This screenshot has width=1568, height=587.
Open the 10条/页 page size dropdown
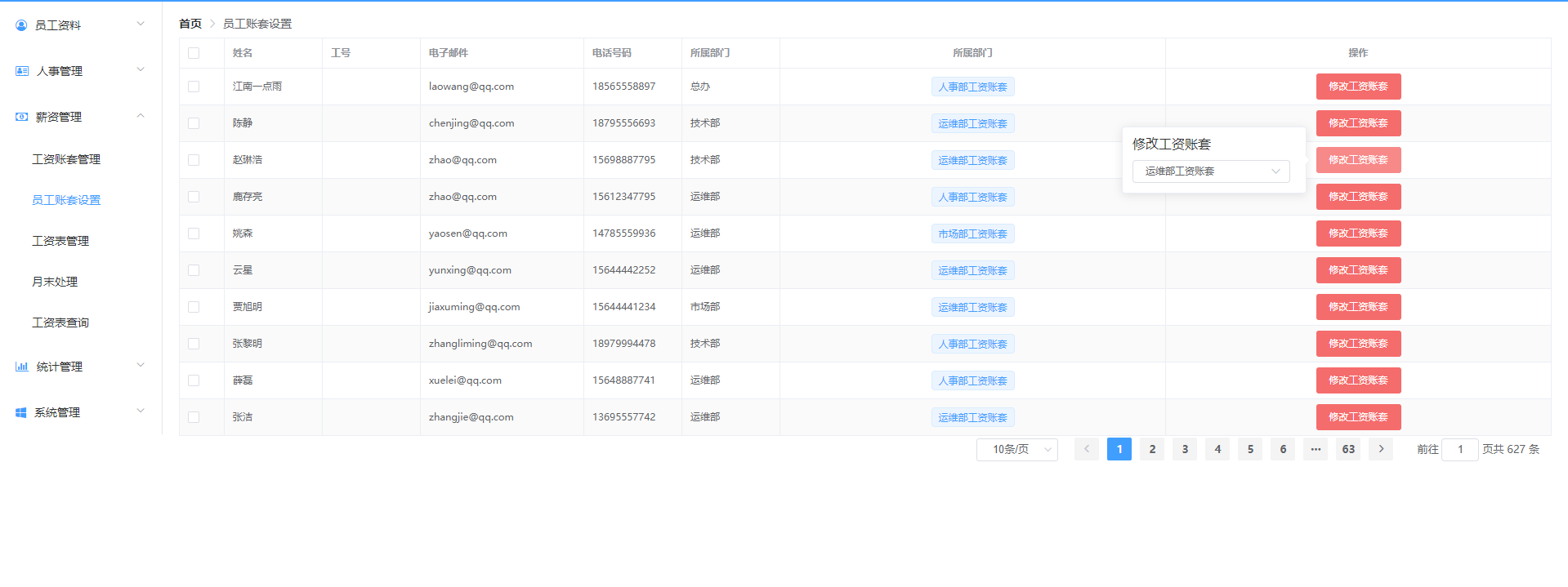pos(1017,450)
